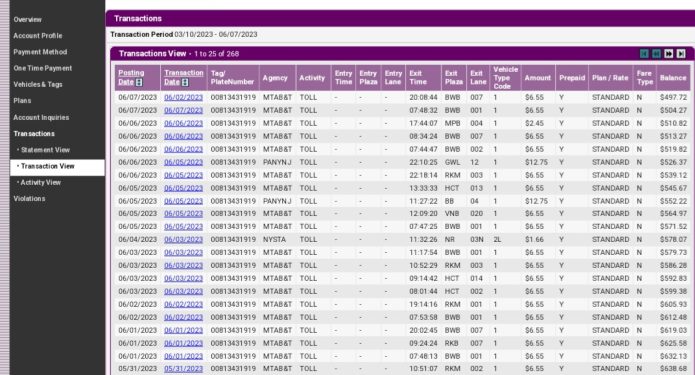The image size is (695, 375).
Task: Open transaction date link for 07:44:47 exit
Action: coord(184,149)
